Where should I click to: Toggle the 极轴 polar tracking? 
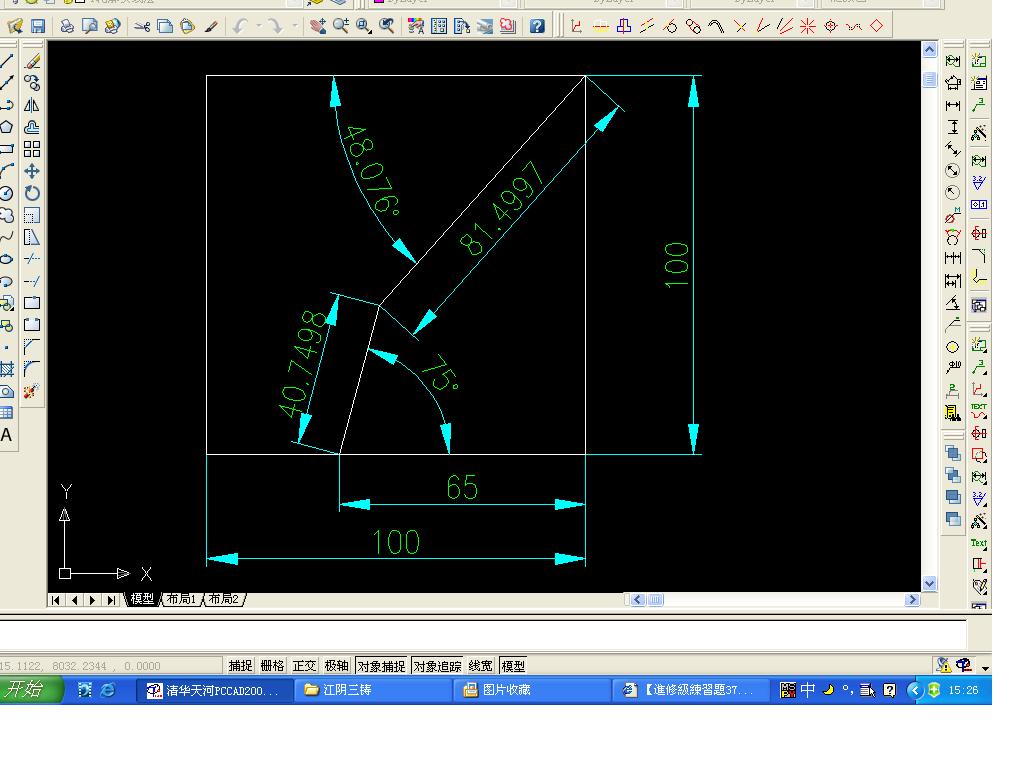(336, 665)
